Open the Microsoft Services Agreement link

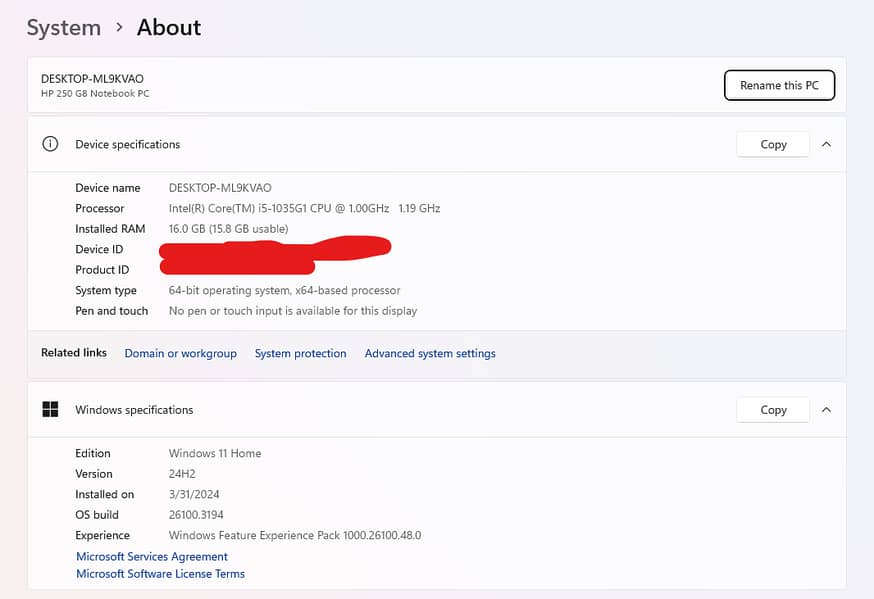tap(152, 557)
